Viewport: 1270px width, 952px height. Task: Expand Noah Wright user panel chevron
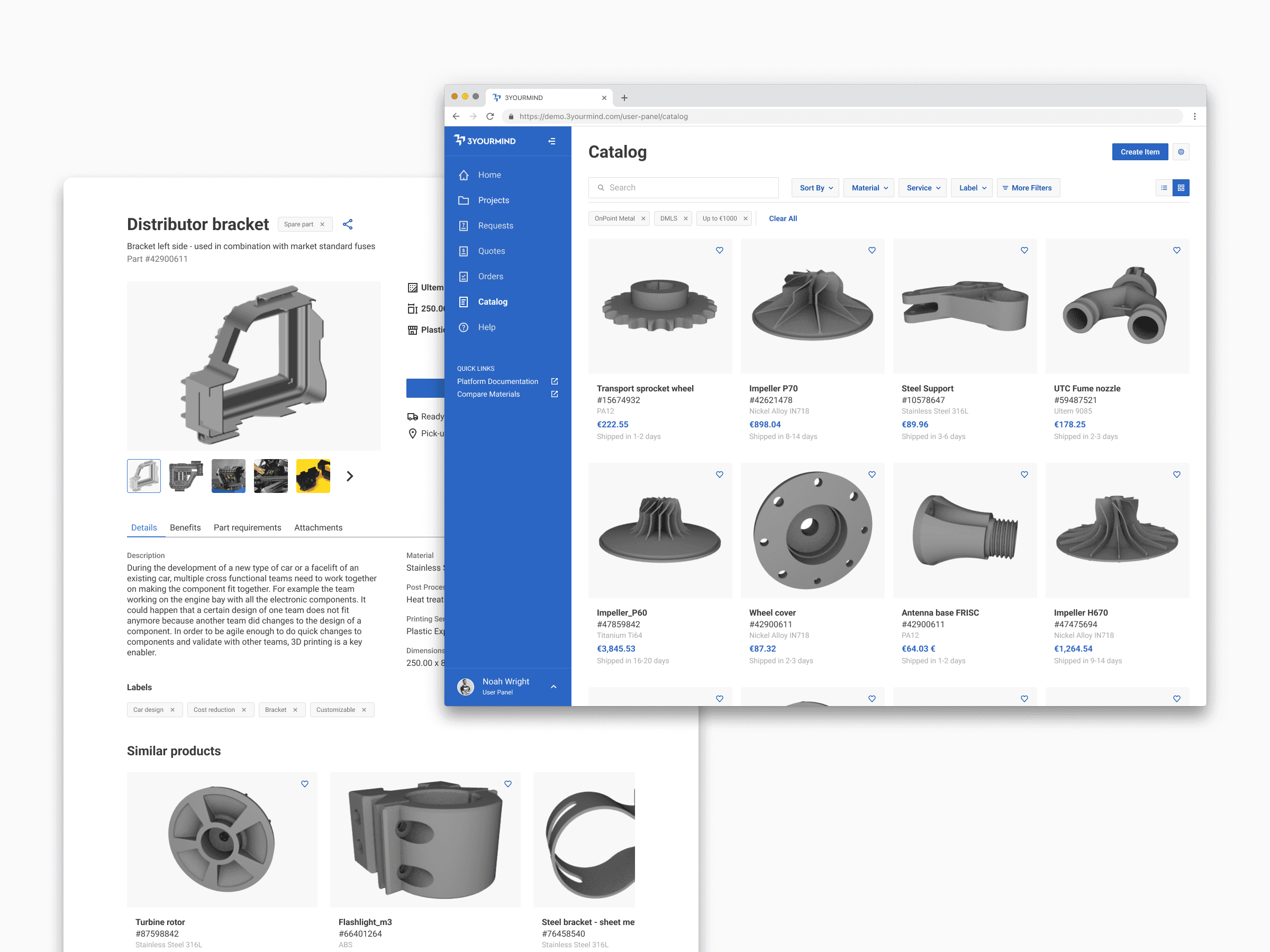[554, 686]
